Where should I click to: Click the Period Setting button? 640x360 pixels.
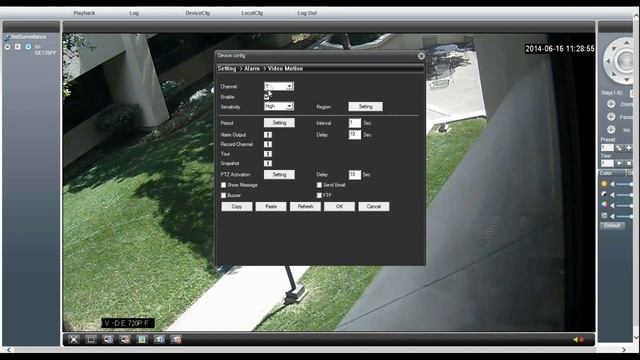(279, 122)
